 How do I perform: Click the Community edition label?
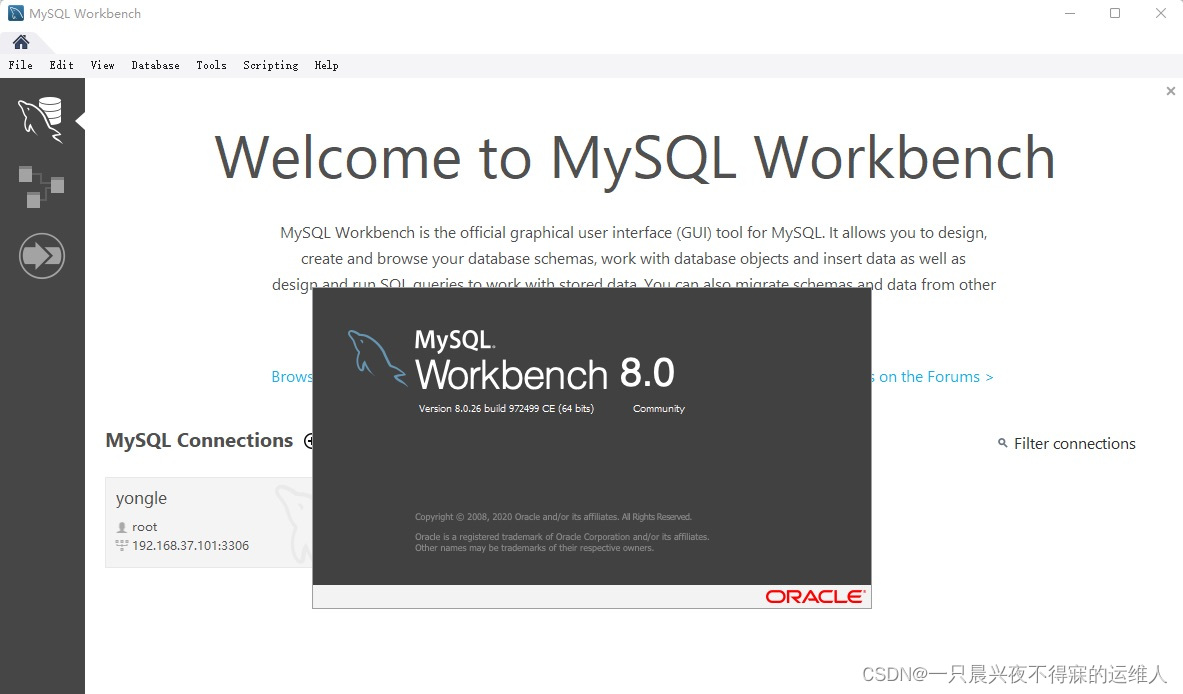click(x=659, y=408)
